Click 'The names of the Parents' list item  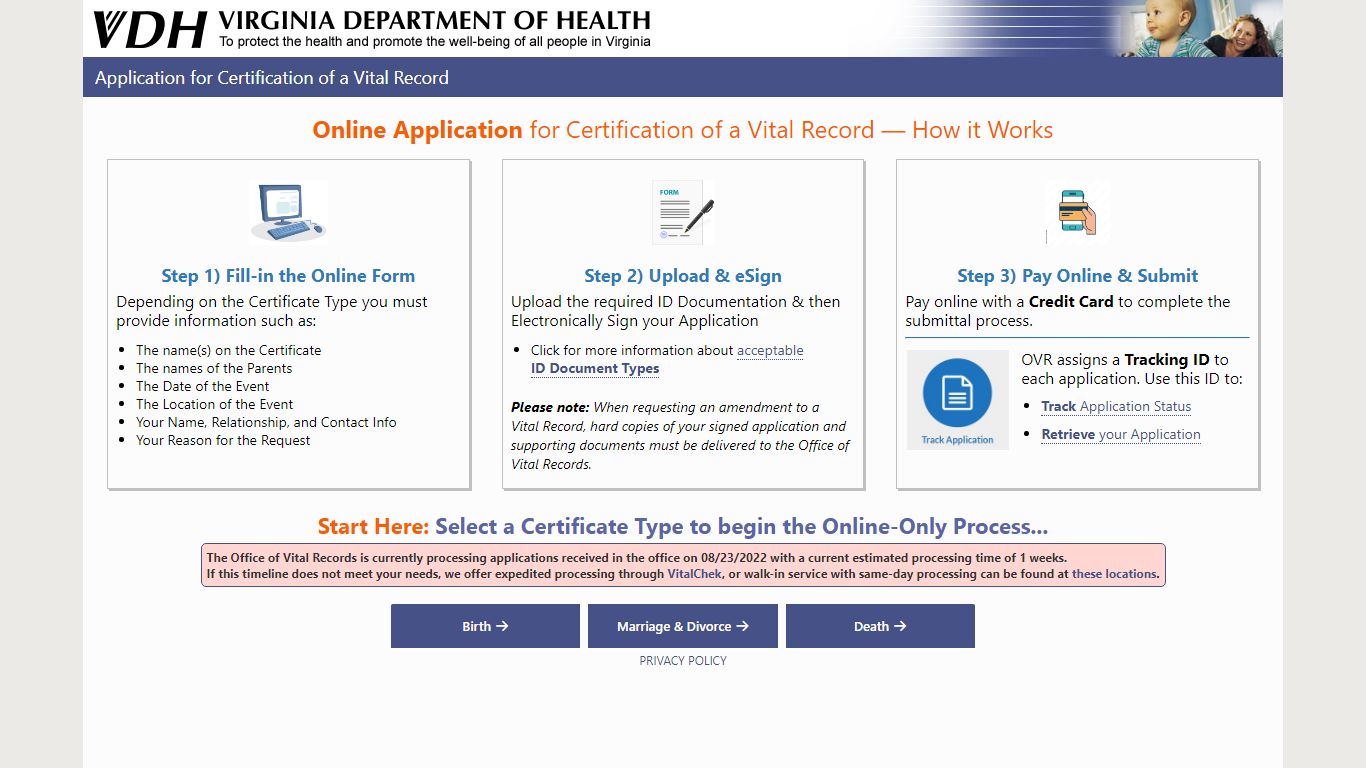pos(214,368)
